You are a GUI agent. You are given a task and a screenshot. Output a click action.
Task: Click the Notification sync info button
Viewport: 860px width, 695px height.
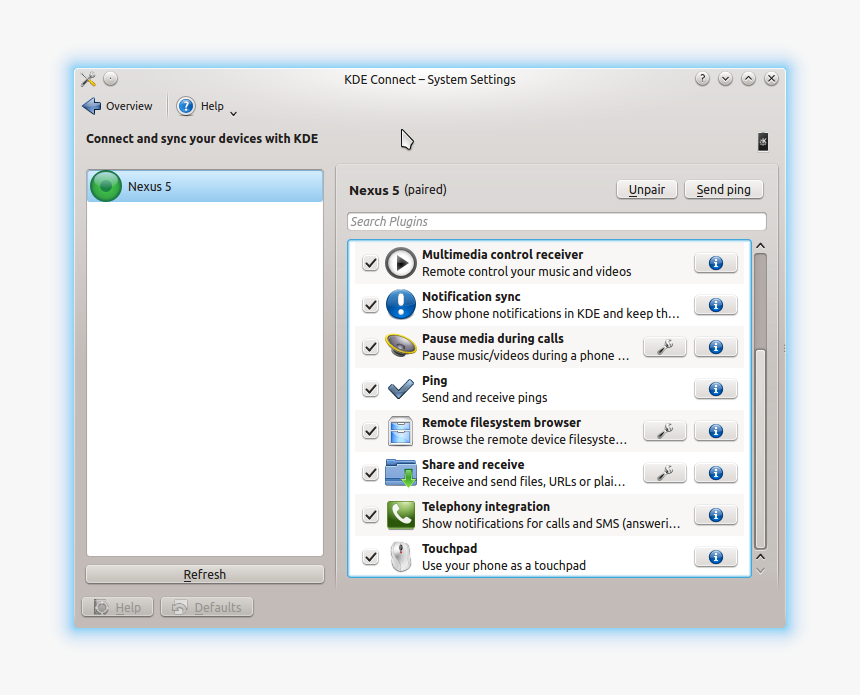click(715, 305)
